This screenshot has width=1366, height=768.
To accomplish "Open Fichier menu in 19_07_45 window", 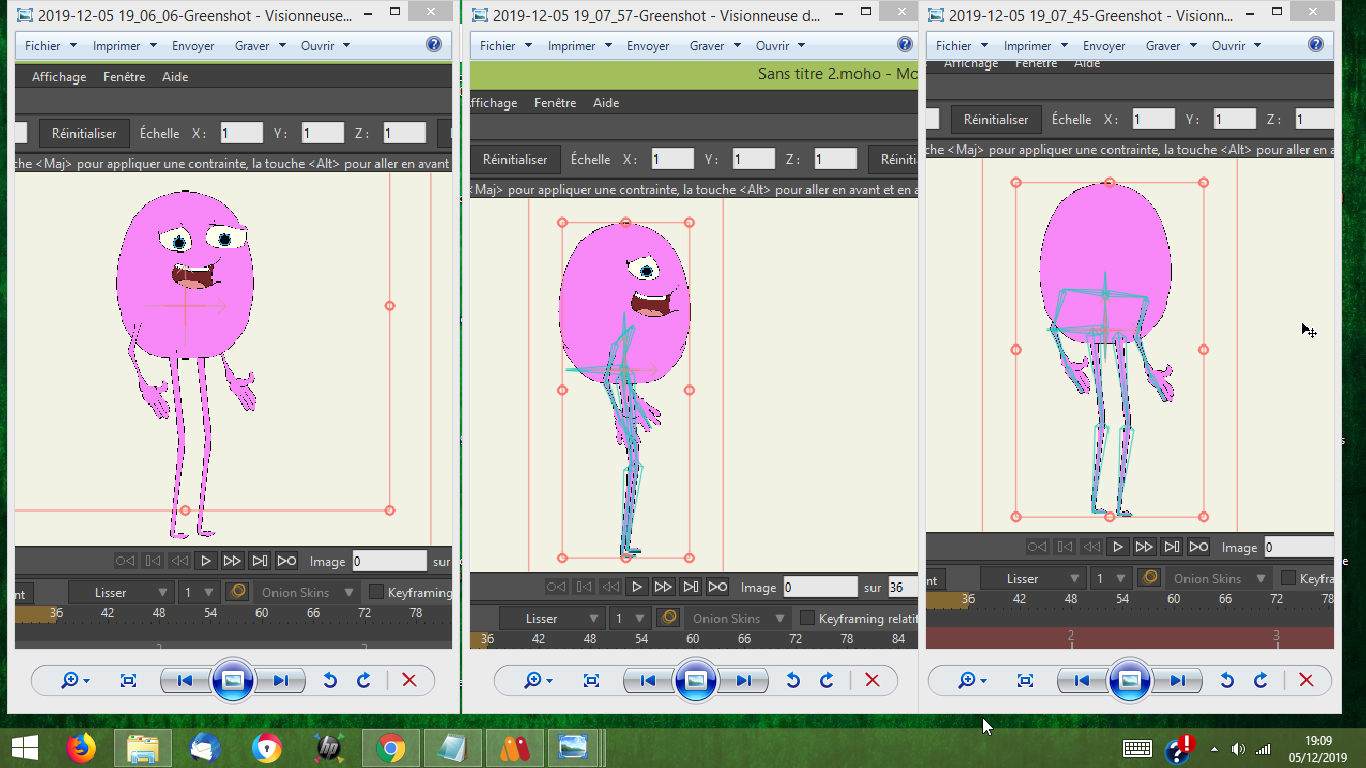I will click(x=961, y=46).
